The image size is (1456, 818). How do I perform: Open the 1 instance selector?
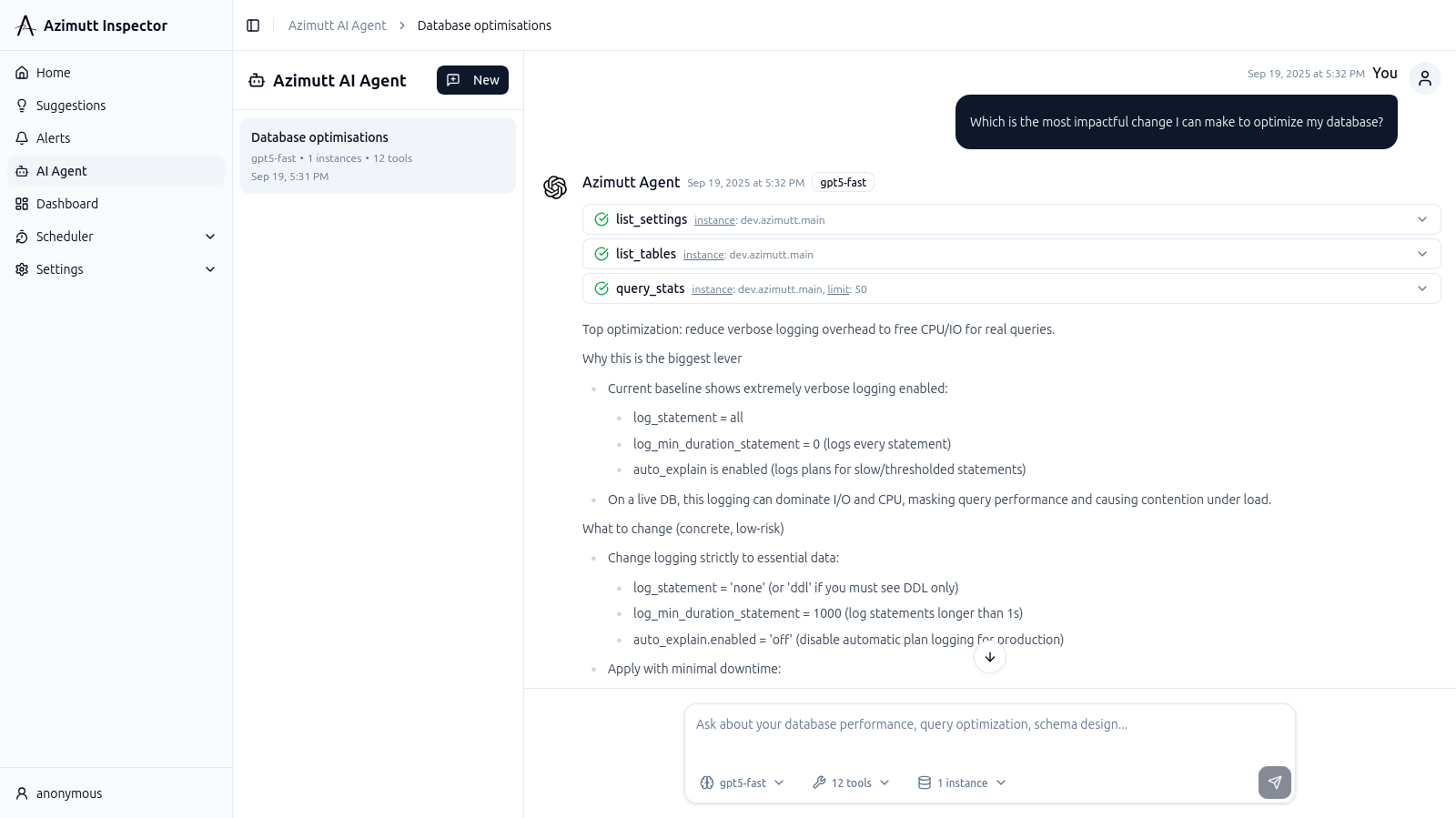(x=962, y=783)
